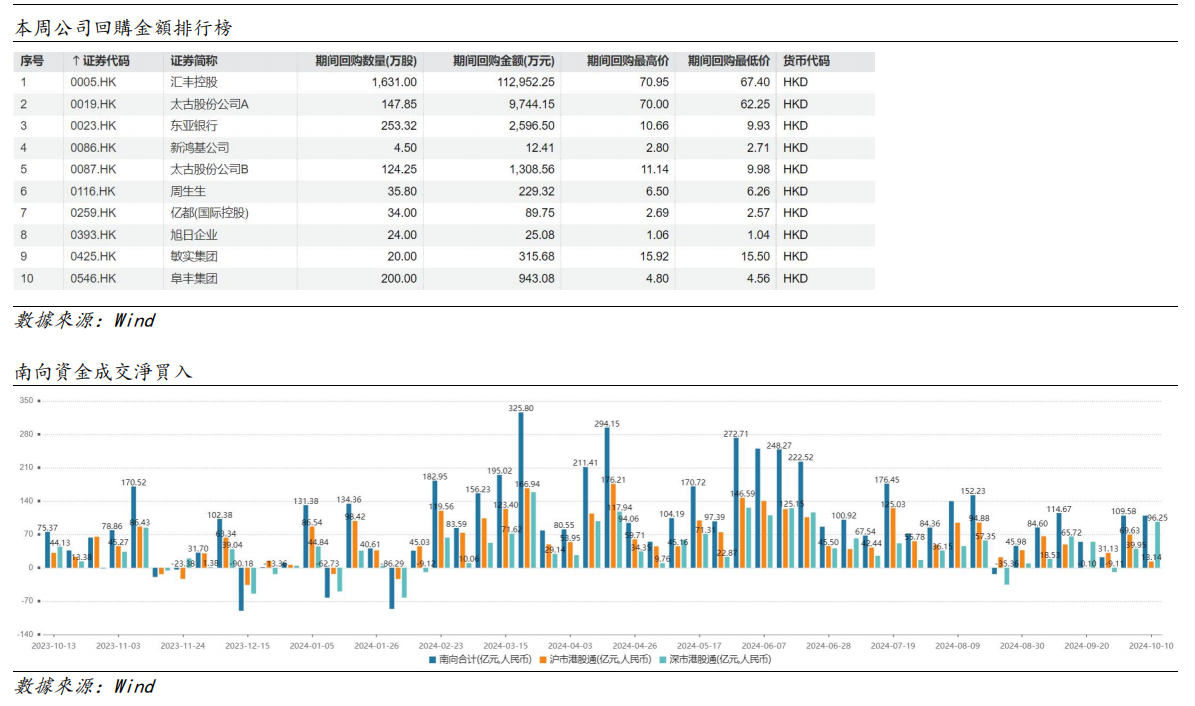The image size is (1195, 706).
Task: Click the y-axis value -140
Action: click(x=25, y=634)
